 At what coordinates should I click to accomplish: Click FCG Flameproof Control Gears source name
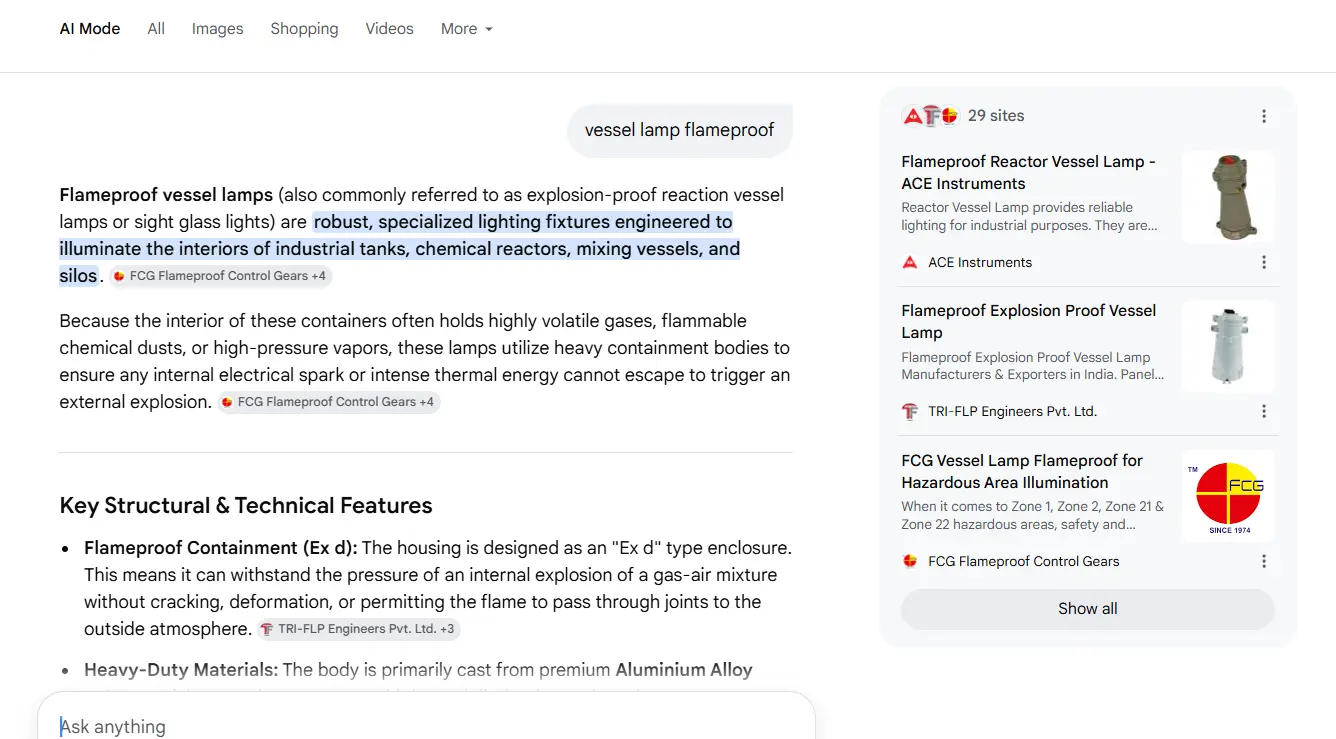coord(1024,561)
